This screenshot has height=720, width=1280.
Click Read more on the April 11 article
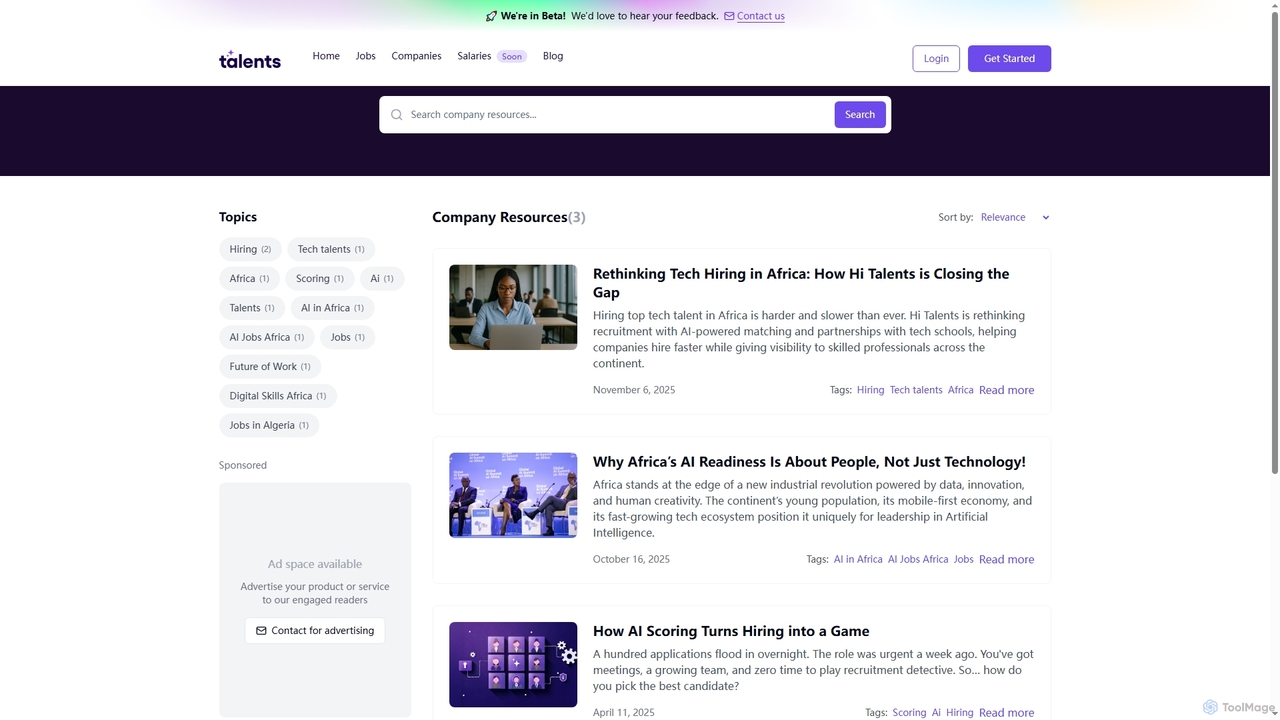point(1006,712)
